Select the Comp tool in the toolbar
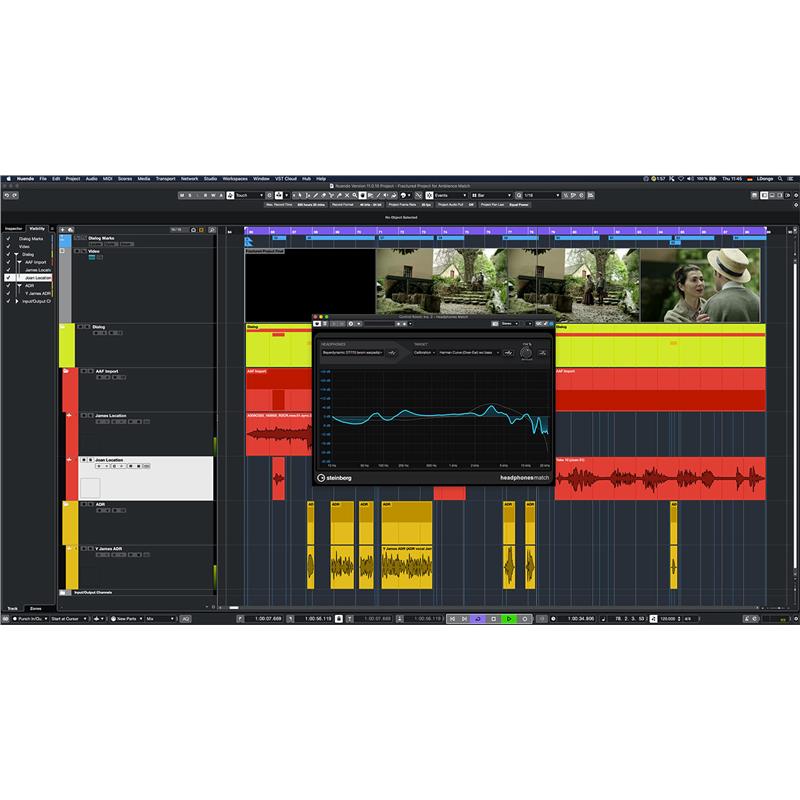This screenshot has height=800, width=800. (x=362, y=195)
